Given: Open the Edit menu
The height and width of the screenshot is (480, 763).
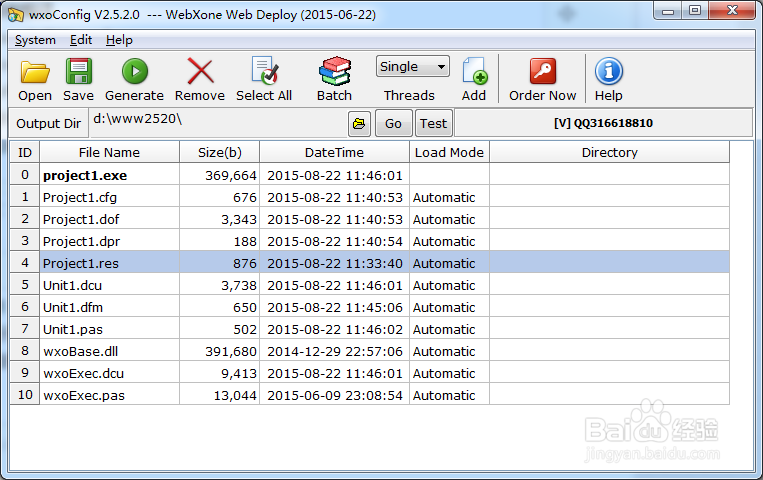Looking at the screenshot, I should [x=81, y=40].
